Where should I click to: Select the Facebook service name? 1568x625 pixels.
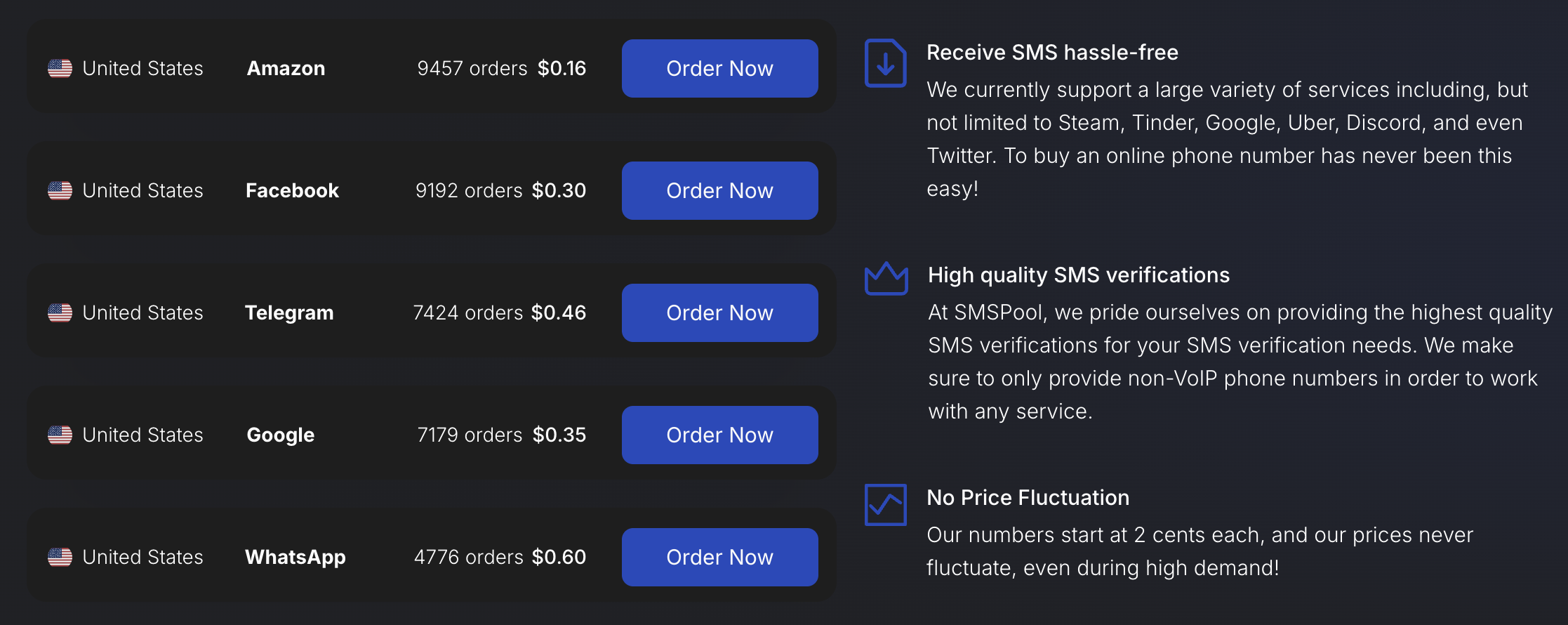291,190
